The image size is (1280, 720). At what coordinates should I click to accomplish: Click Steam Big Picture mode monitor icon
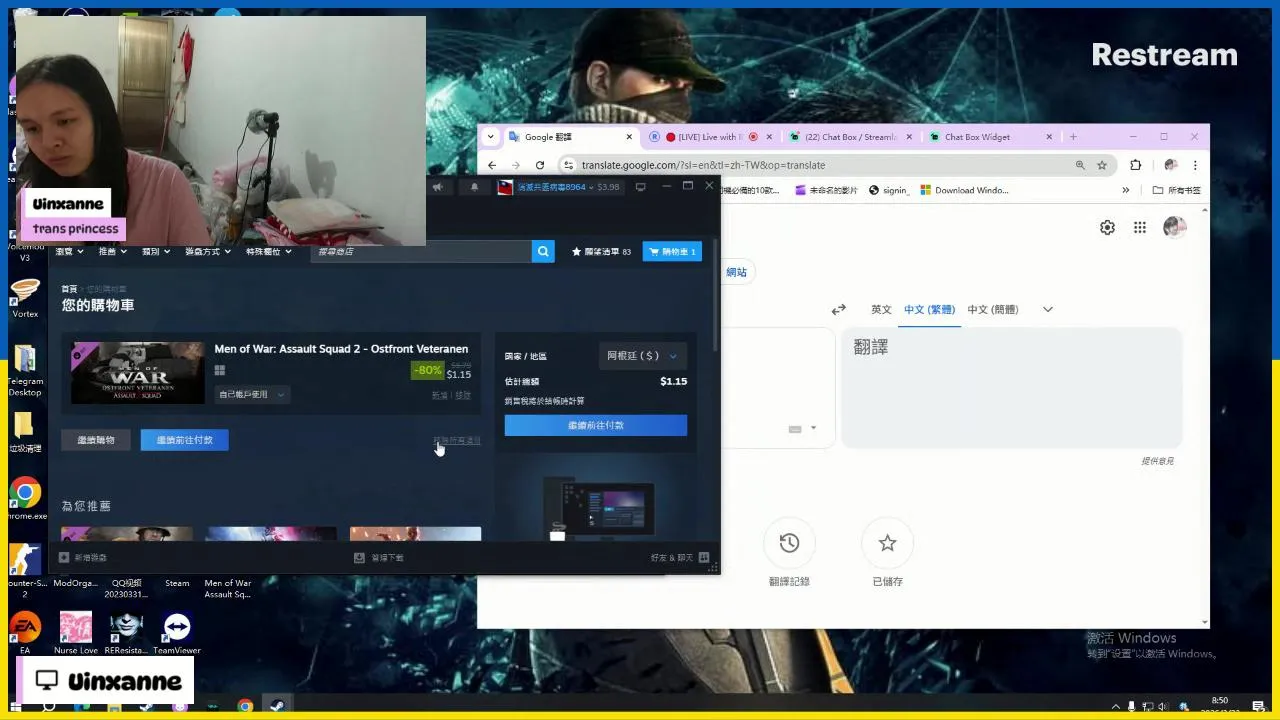tap(641, 186)
